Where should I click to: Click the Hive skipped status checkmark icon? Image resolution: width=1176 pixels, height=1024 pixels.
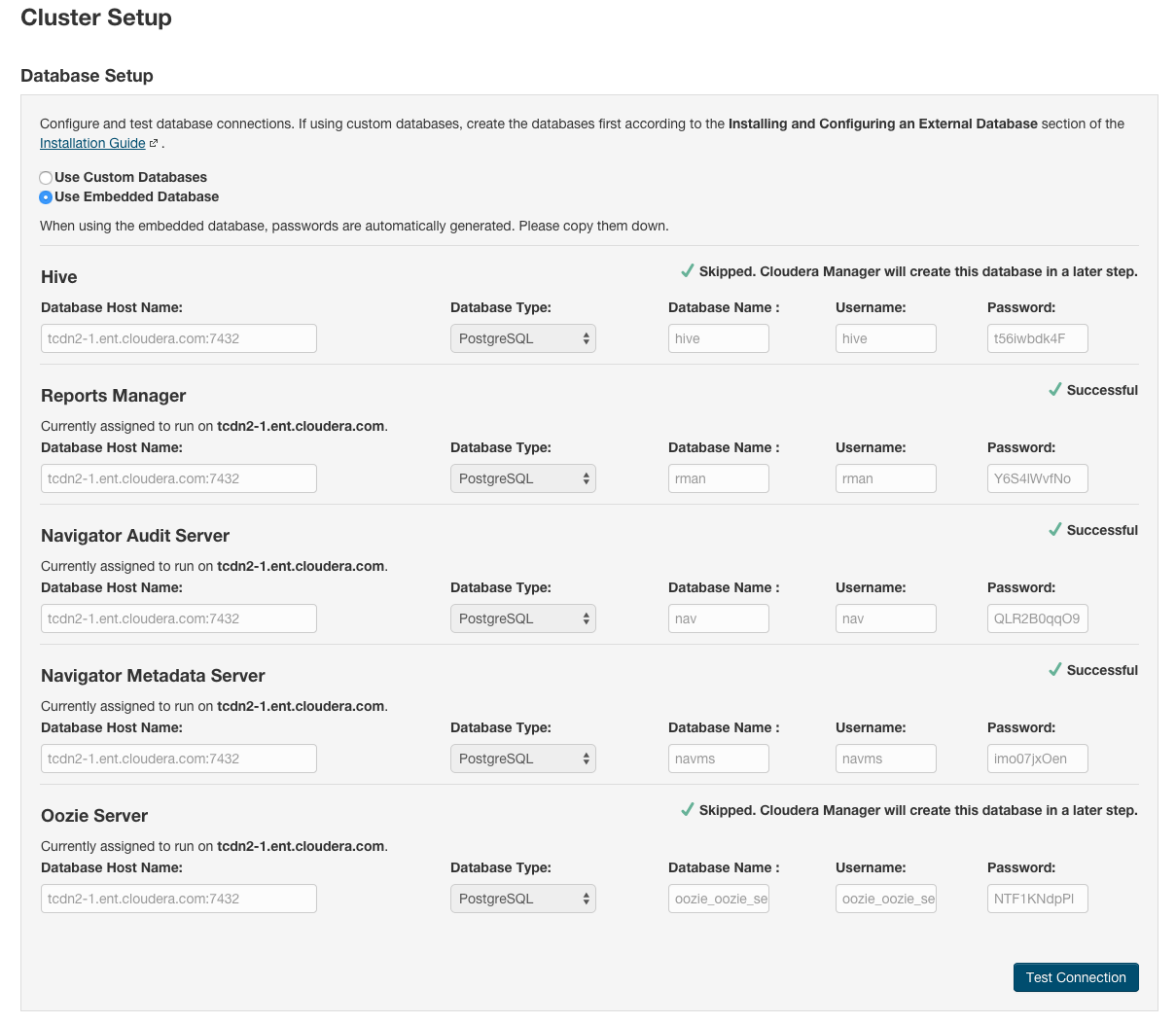pos(687,271)
